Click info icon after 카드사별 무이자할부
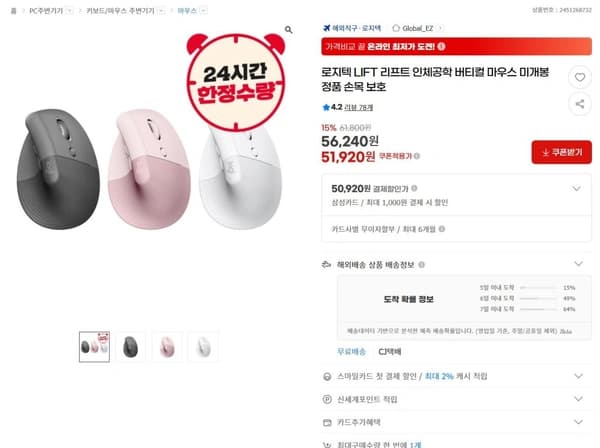 tap(442, 229)
